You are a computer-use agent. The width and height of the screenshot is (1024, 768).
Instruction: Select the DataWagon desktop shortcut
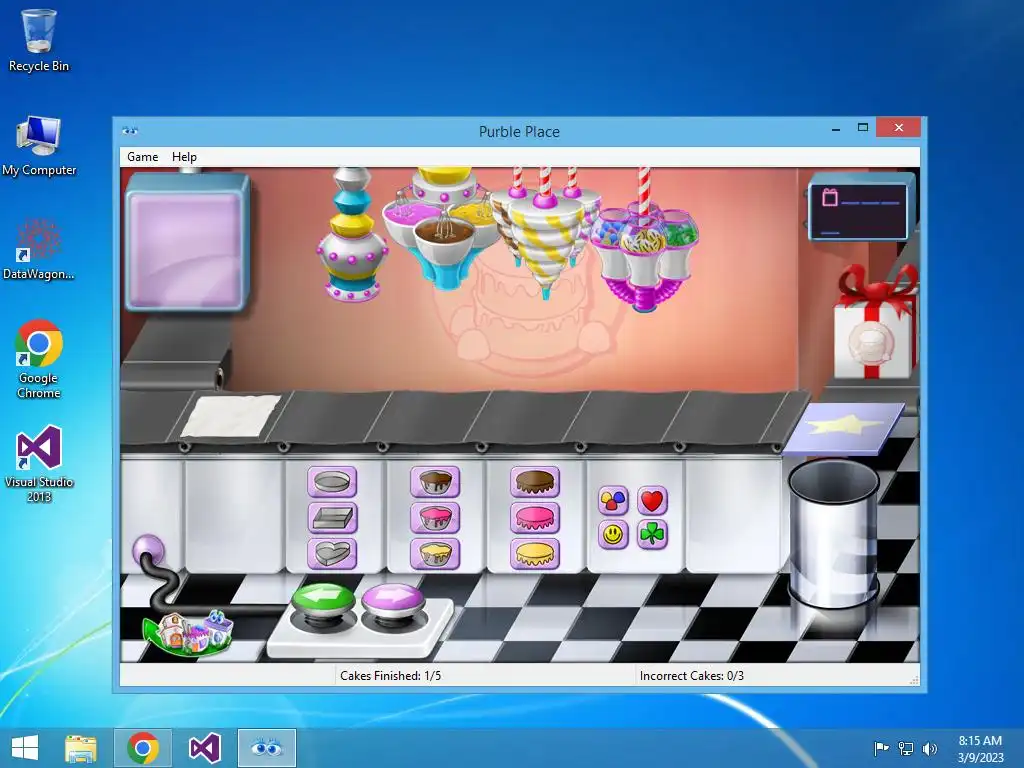tap(39, 249)
